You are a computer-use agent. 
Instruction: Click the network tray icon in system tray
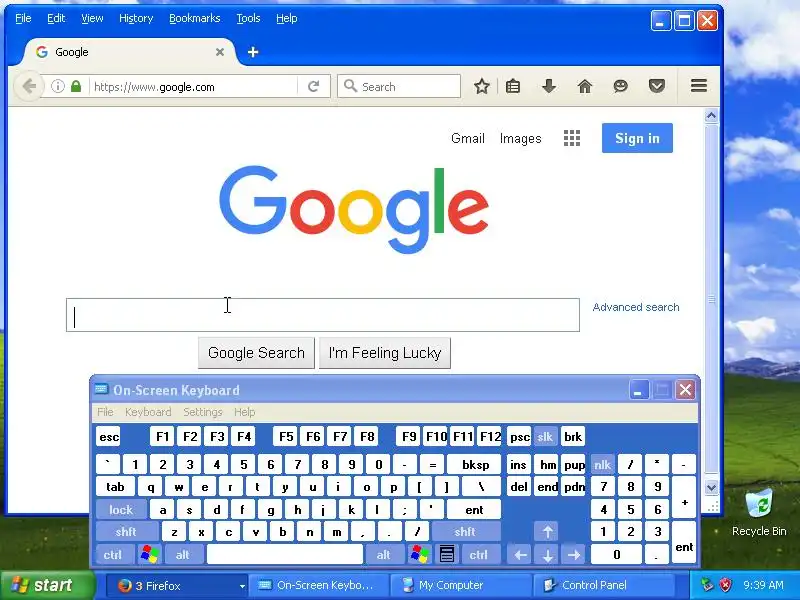click(707, 585)
